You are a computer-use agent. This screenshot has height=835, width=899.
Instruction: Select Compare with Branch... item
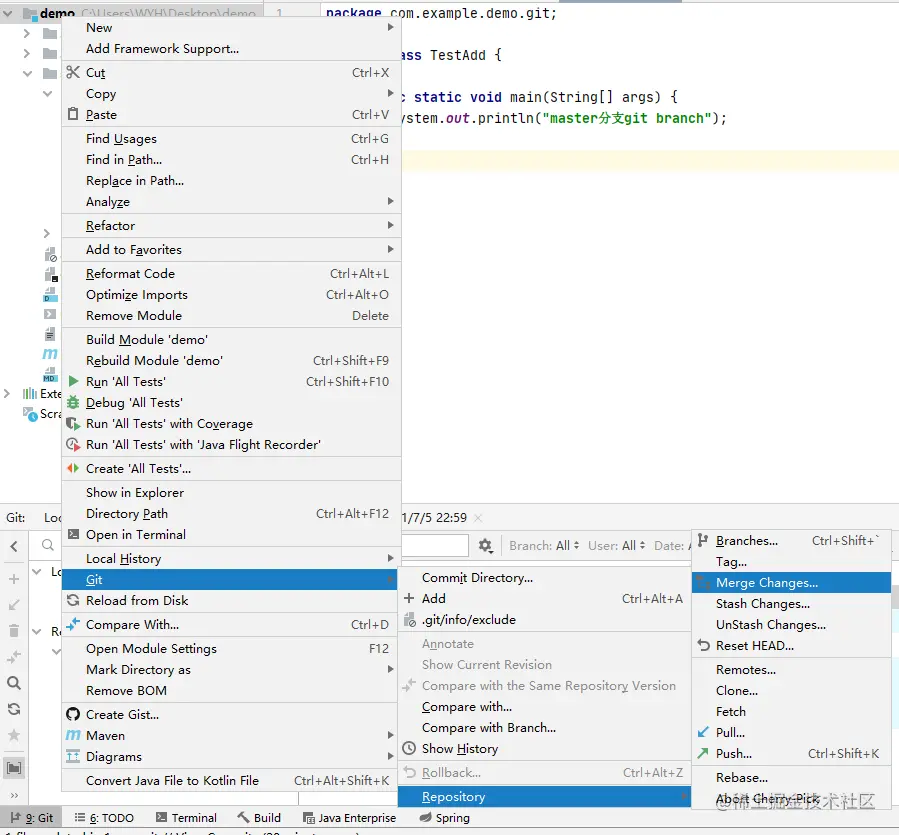tap(545, 727)
